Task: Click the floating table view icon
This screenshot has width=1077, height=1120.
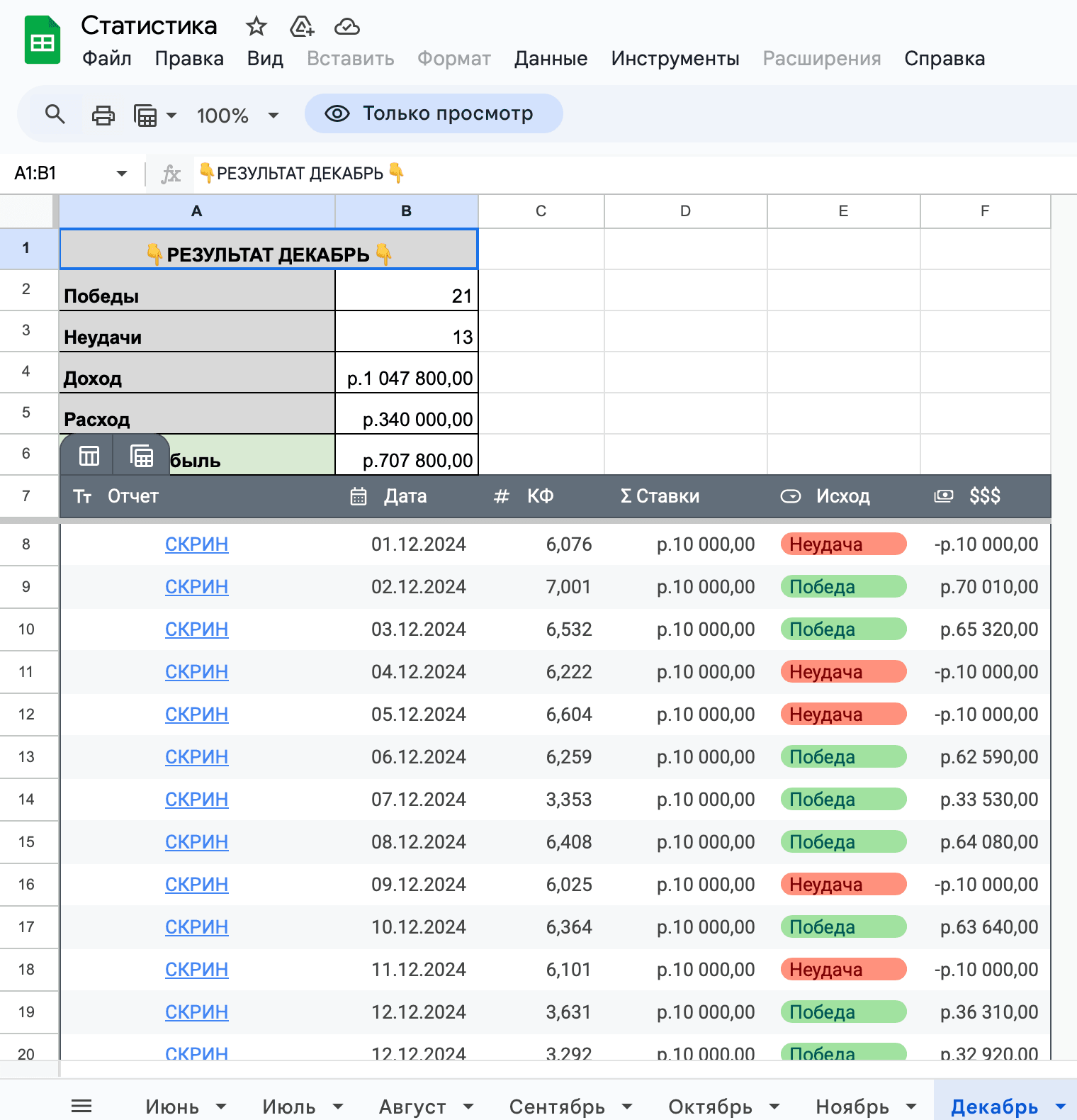Action: 89,456
